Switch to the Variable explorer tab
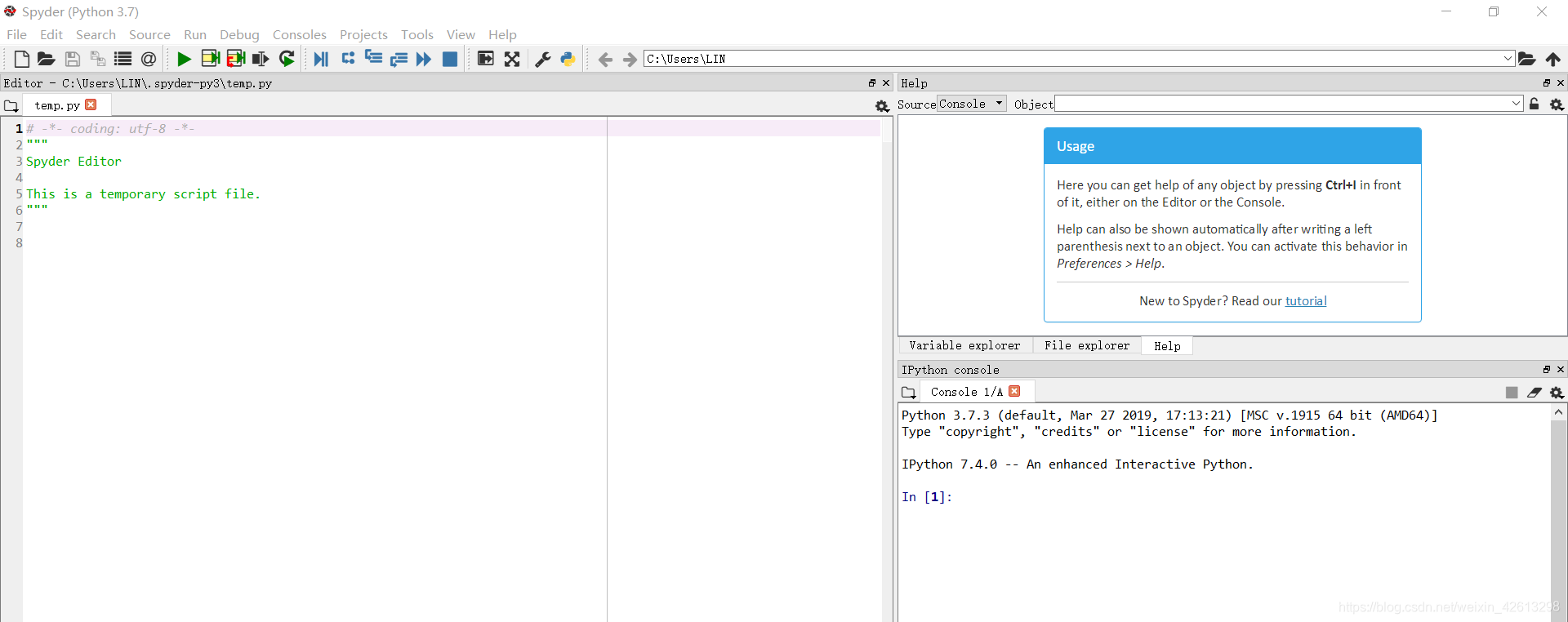1568x622 pixels. click(x=964, y=345)
